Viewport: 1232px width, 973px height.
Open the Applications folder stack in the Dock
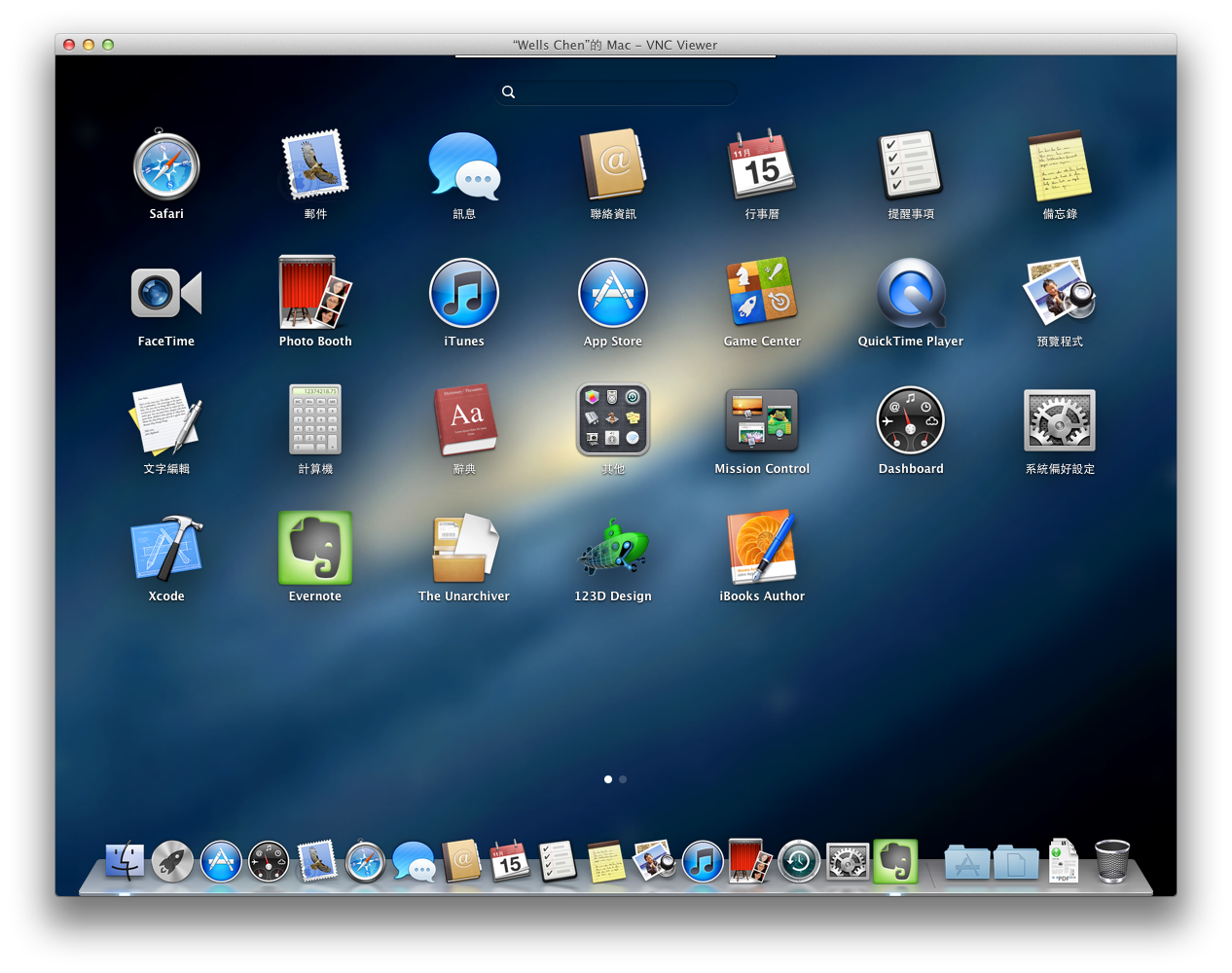(967, 862)
